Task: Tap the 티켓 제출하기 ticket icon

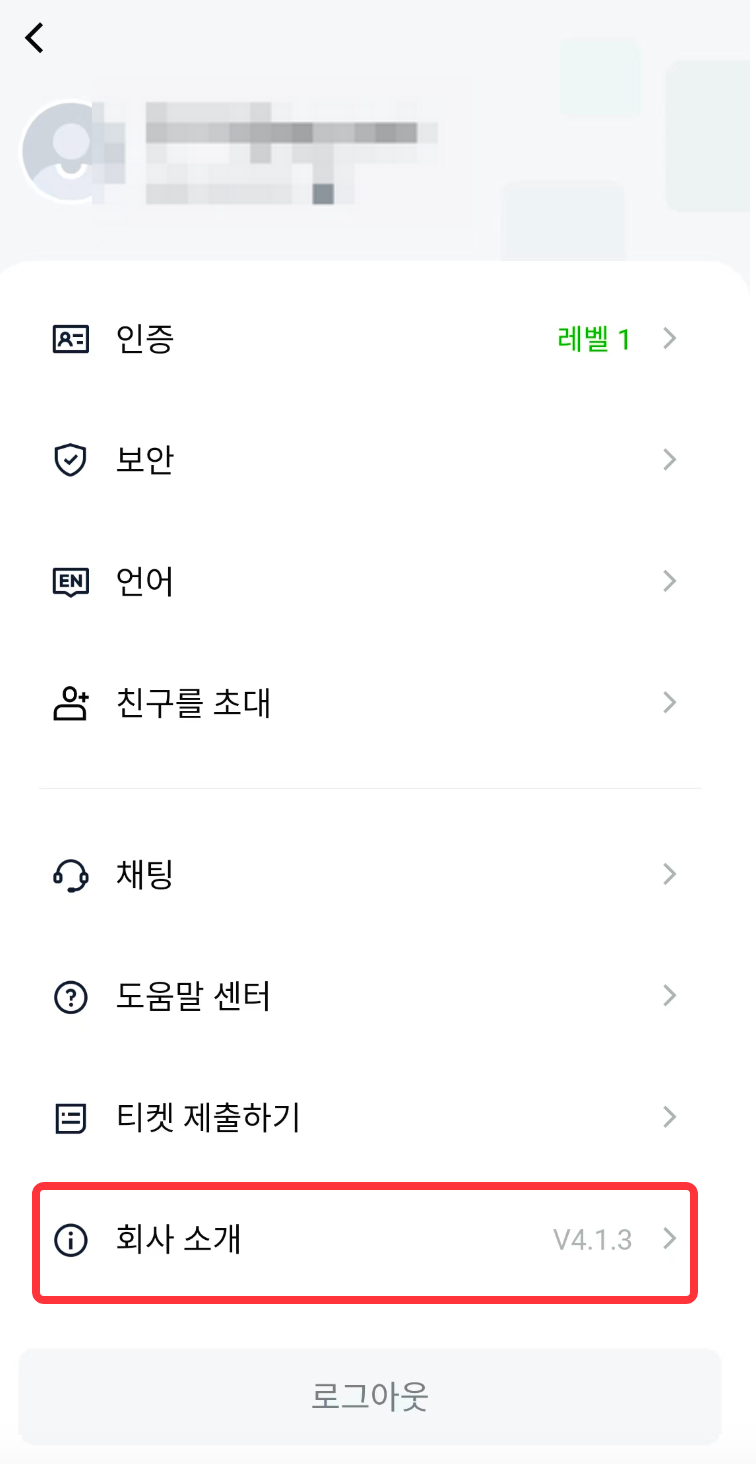Action: [x=70, y=1118]
